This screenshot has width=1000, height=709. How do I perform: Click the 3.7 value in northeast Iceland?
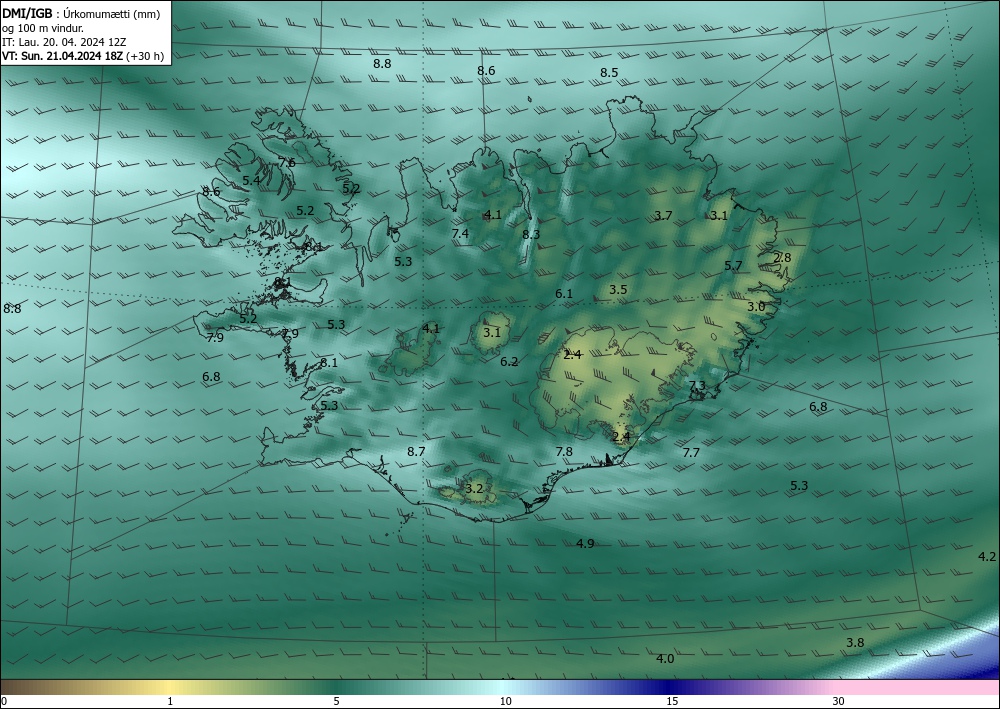(663, 216)
